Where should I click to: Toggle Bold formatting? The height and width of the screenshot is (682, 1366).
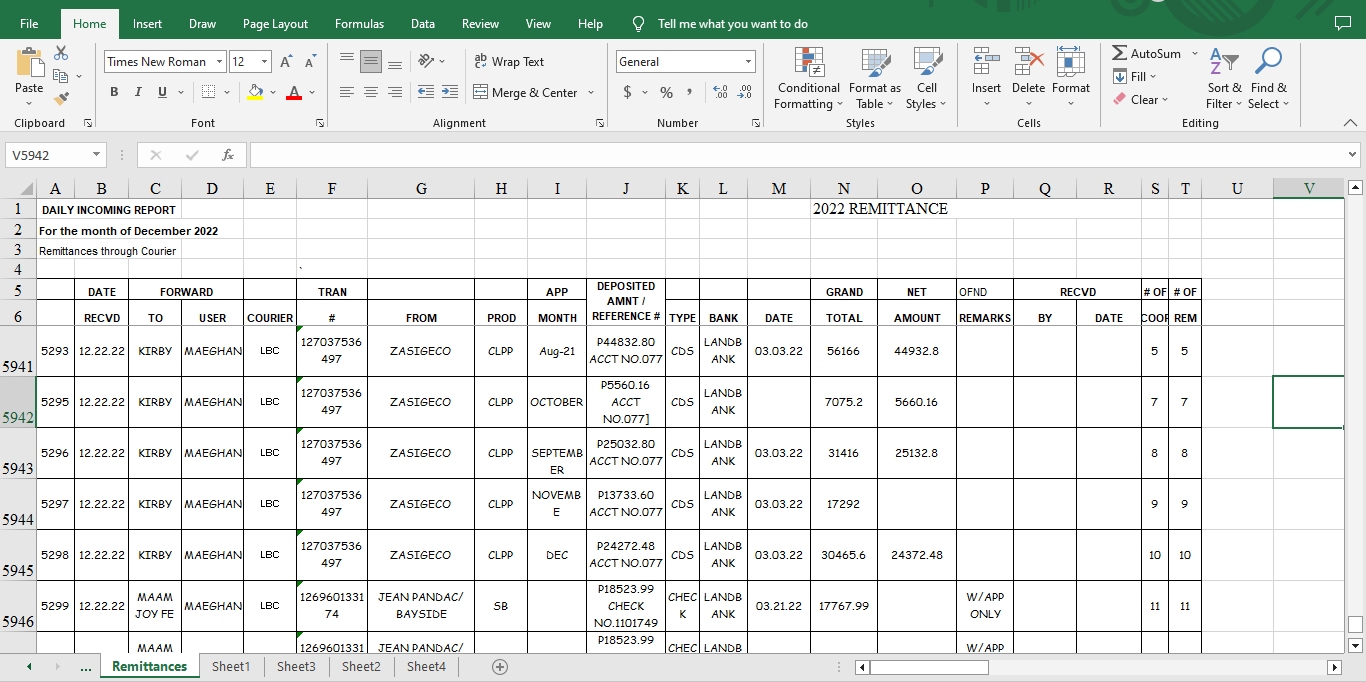pyautogui.click(x=113, y=92)
